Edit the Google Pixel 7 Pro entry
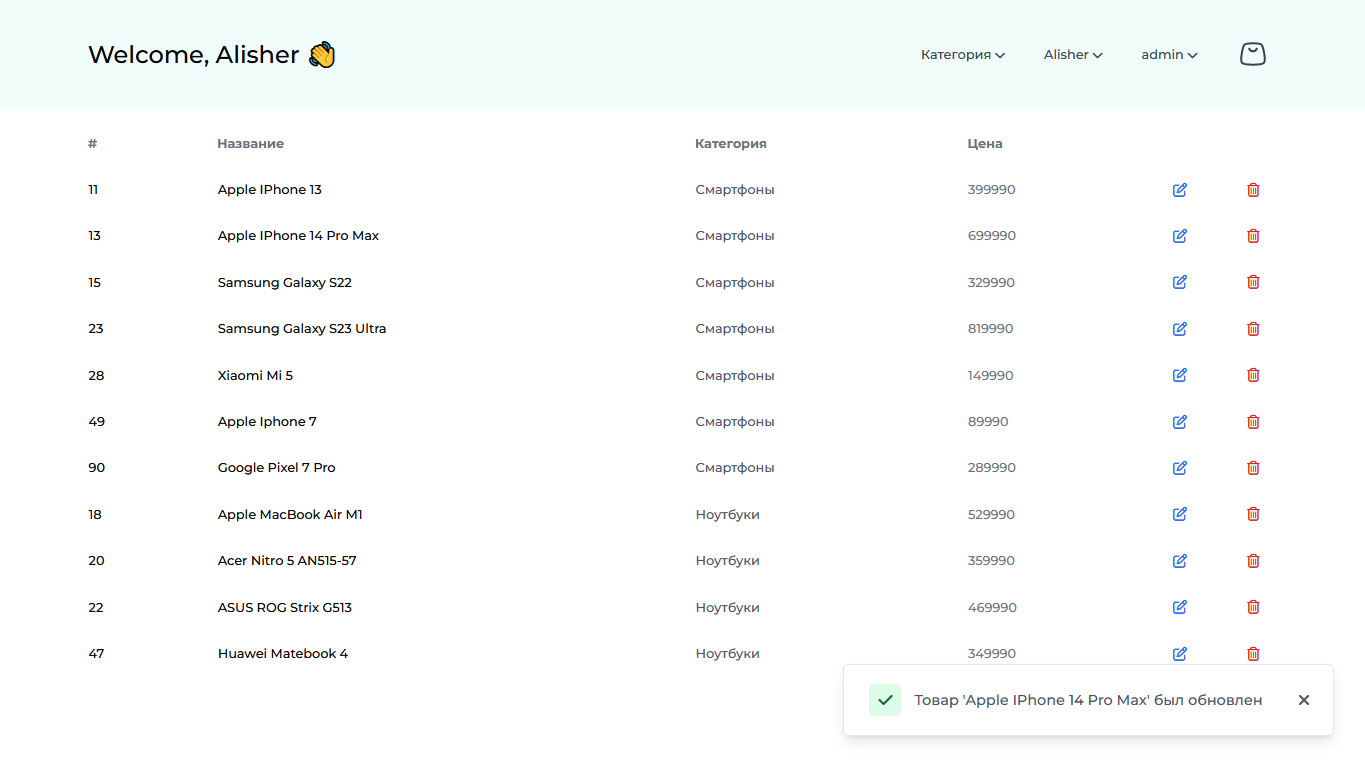This screenshot has height=767, width=1365. [1179, 467]
